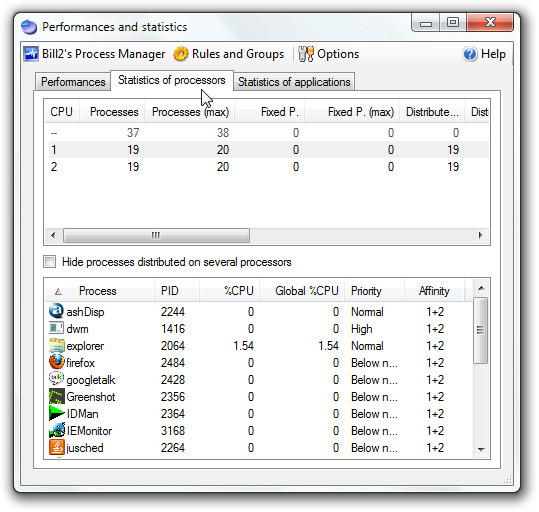The image size is (539, 512).
Task: Sort by the CPU column header
Action: click(62, 112)
